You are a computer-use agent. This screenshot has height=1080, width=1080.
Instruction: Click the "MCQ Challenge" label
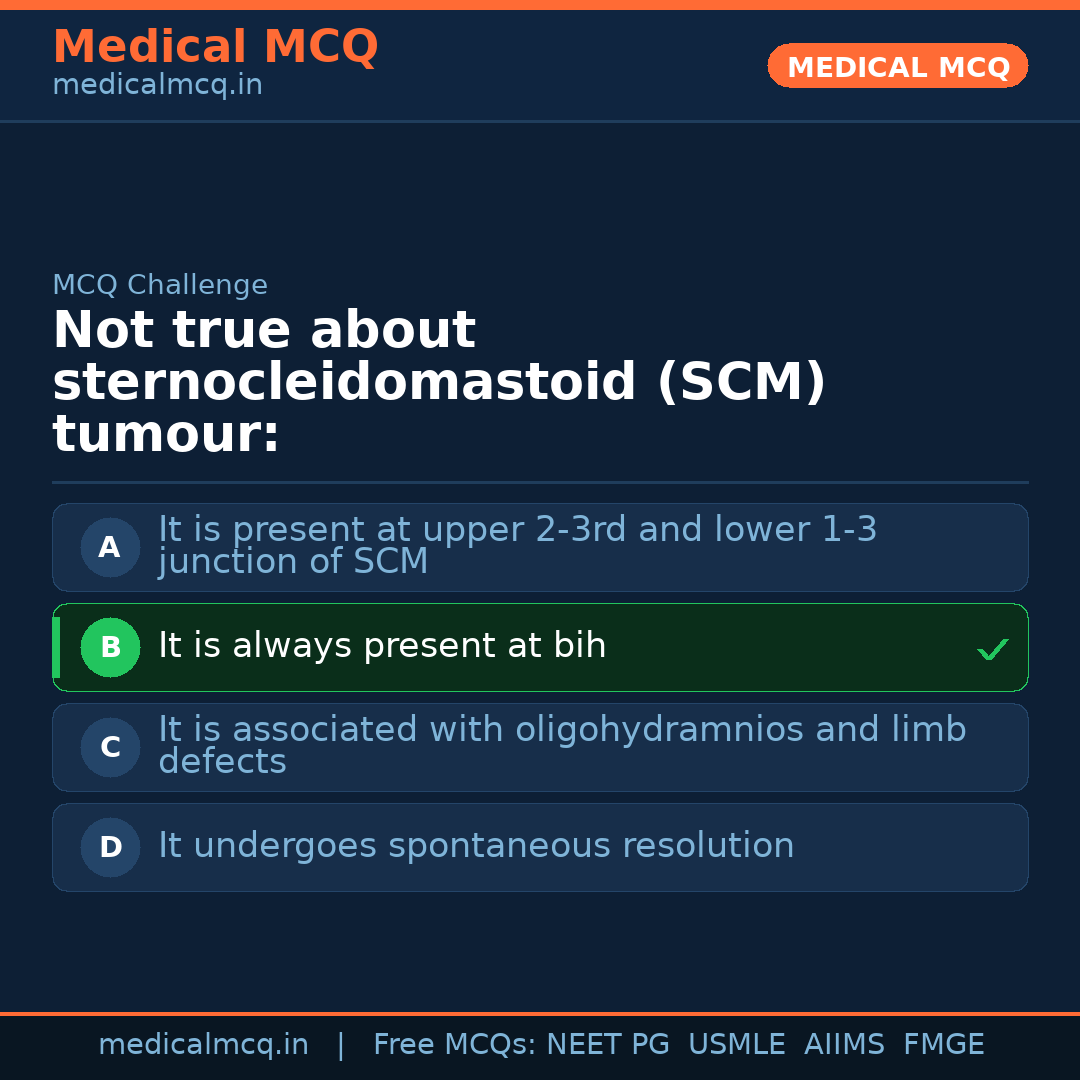coord(160,285)
